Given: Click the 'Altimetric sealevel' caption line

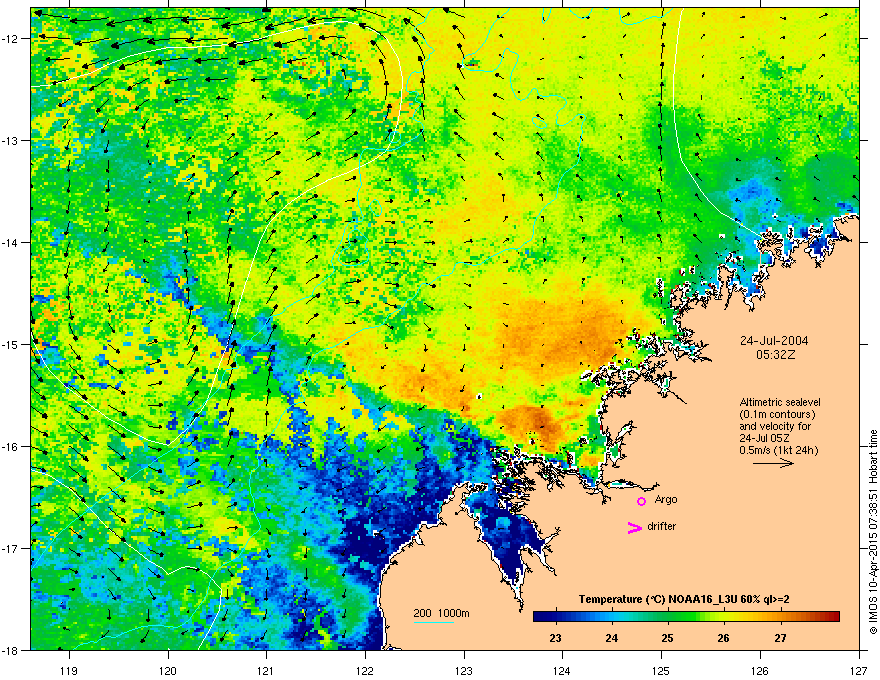Looking at the screenshot, I should click(x=780, y=402).
